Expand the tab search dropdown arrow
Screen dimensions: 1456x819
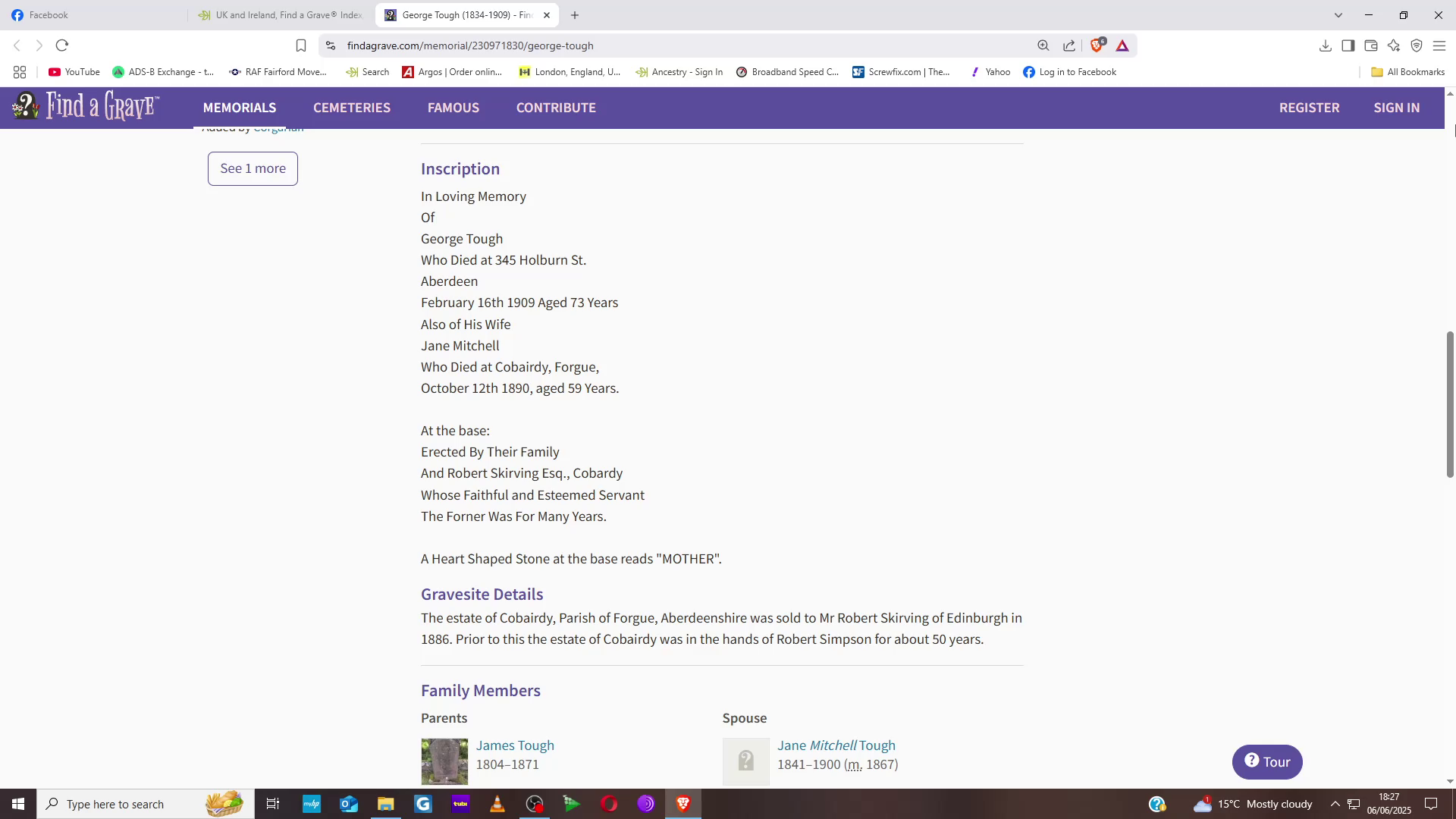pyautogui.click(x=1338, y=15)
